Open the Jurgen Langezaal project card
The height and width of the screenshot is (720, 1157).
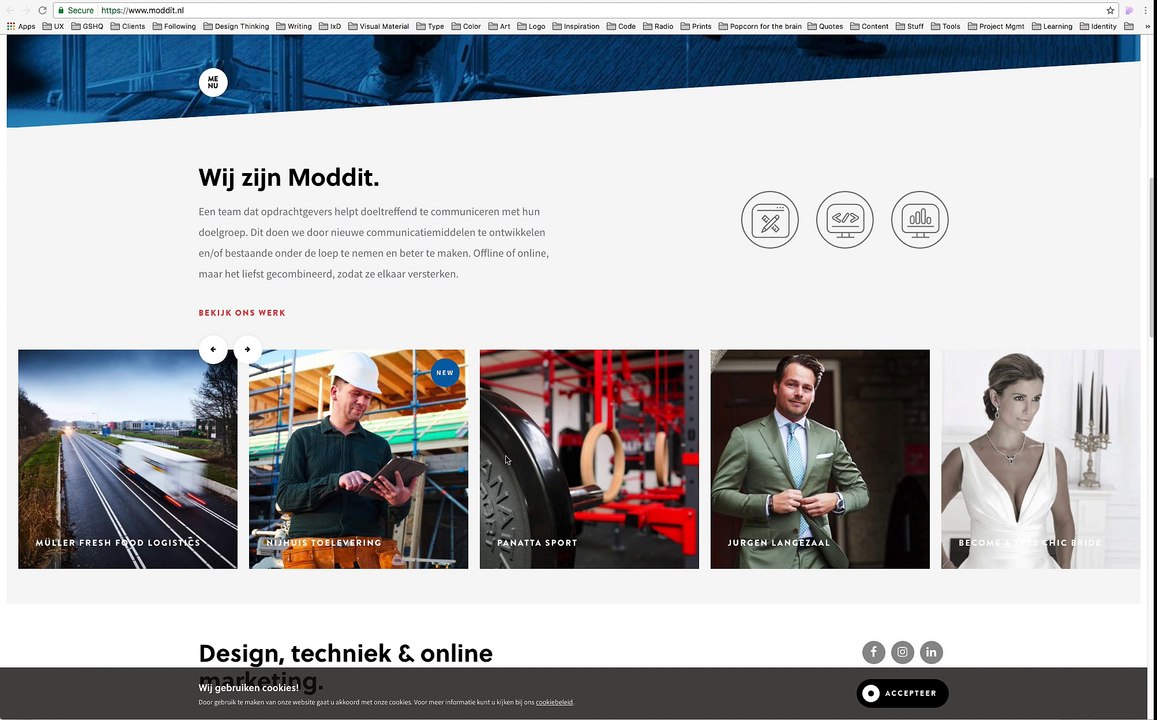tap(820, 459)
